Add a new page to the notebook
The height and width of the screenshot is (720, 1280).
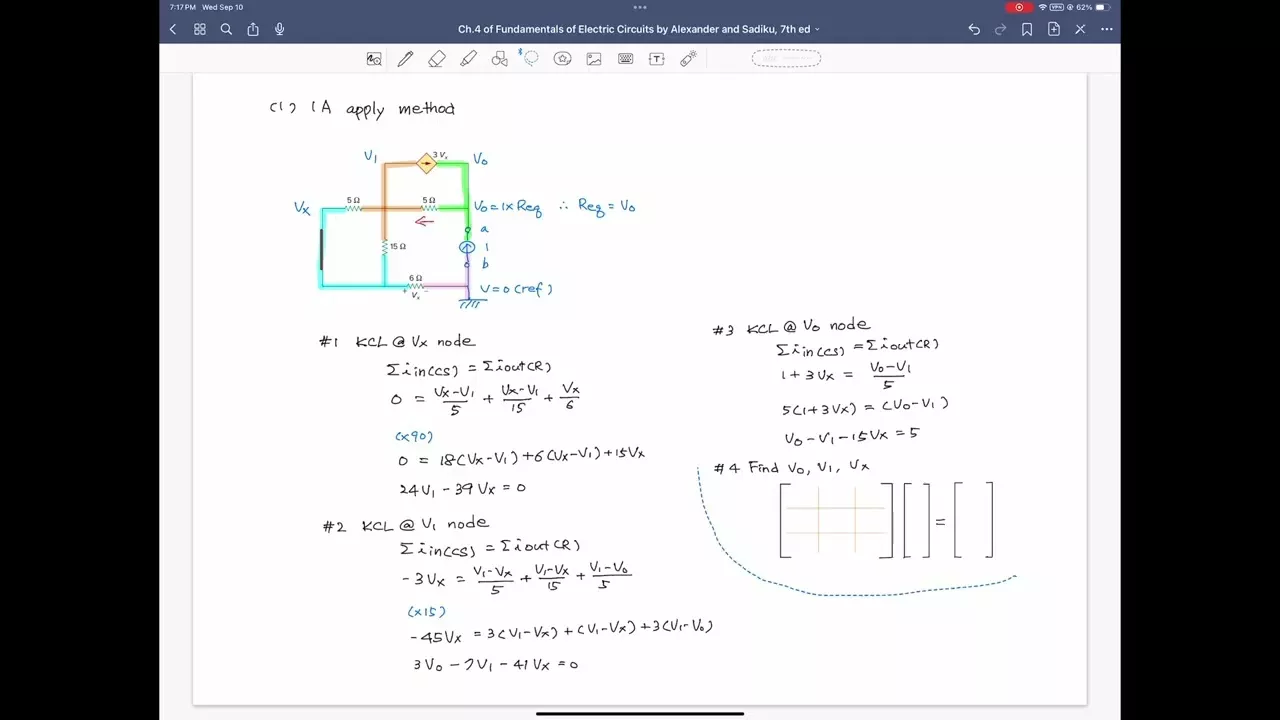(x=1054, y=30)
